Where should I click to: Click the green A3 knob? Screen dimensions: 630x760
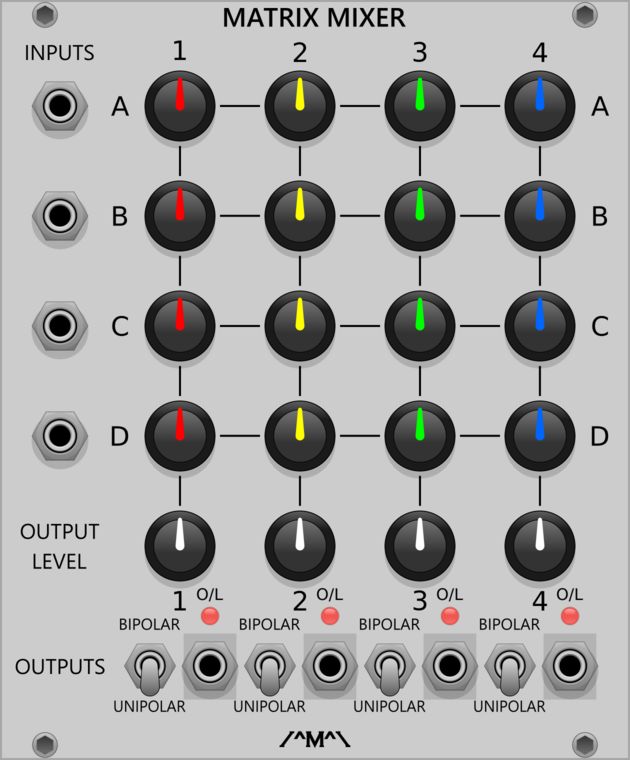[x=420, y=106]
